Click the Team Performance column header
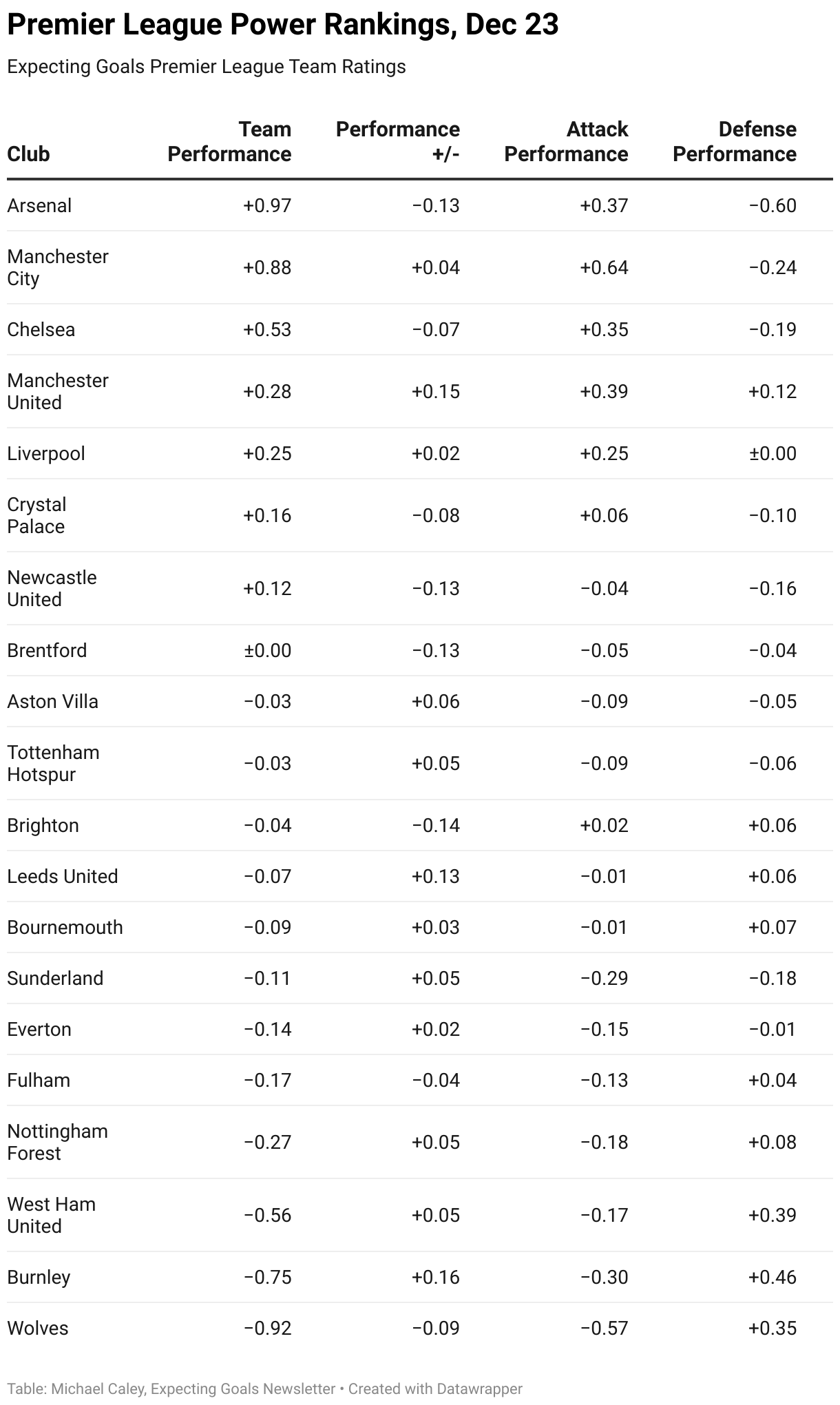The height and width of the screenshot is (1405, 840). point(229,142)
